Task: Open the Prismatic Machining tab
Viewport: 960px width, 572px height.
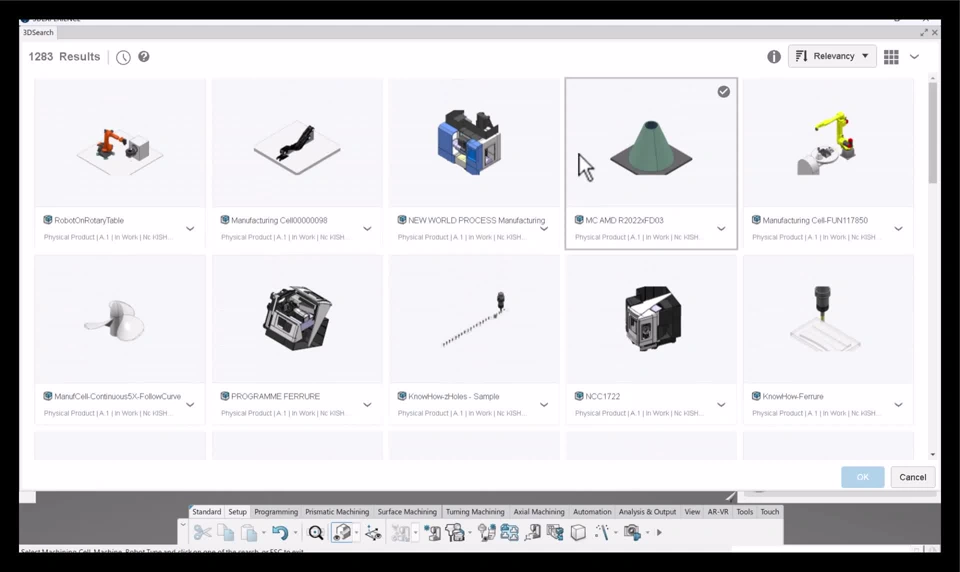Action: coord(337,512)
